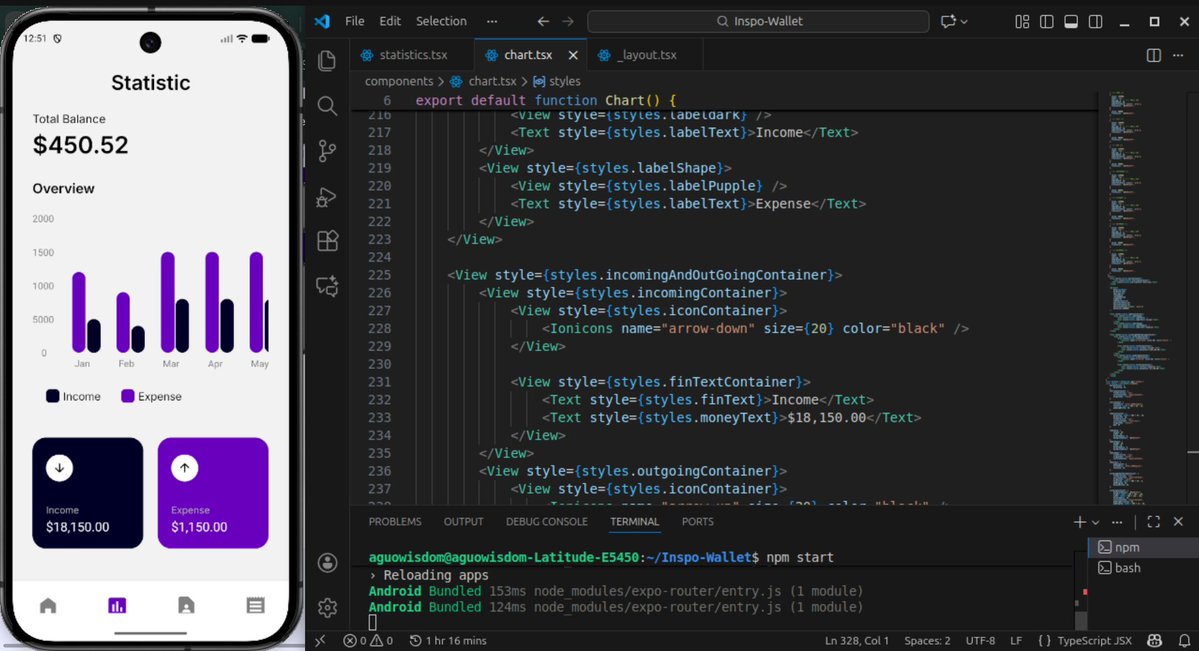Click the components breadcrumb

398,81
